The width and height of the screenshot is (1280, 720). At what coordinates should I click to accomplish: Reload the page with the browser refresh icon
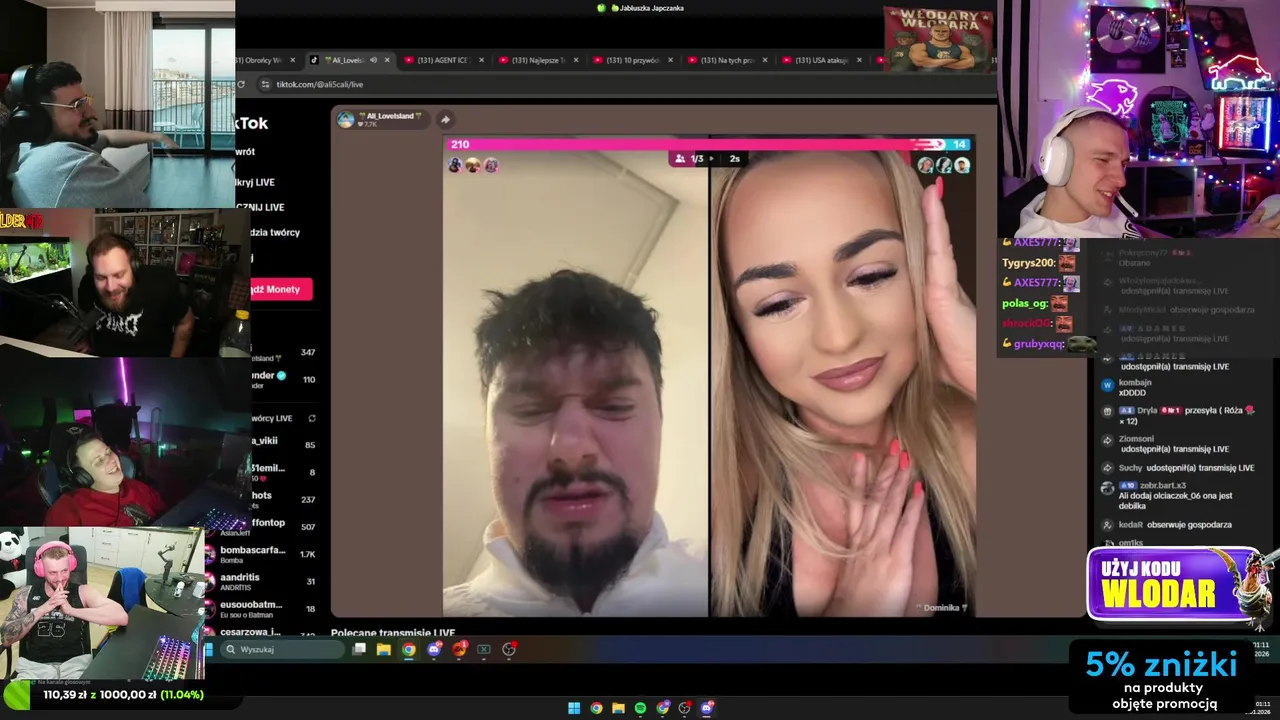coord(241,84)
